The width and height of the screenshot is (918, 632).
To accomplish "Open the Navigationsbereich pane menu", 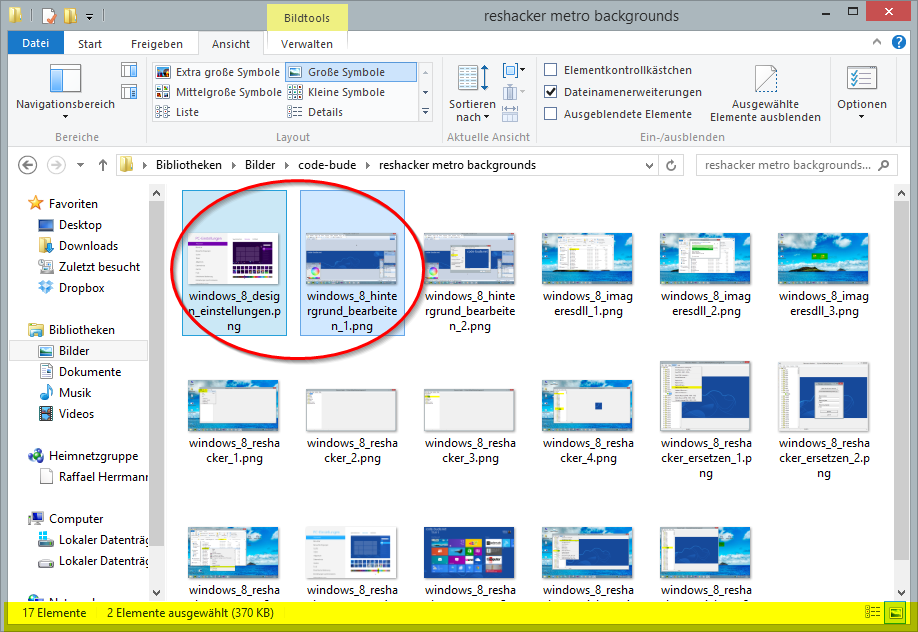I will 65,91.
